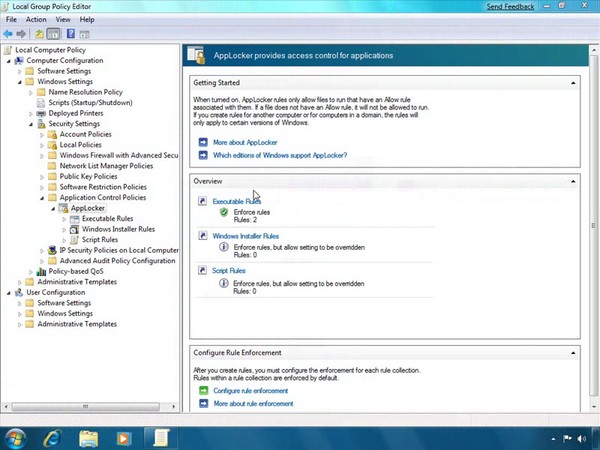
Task: Select Network List Manager Policies in the tree
Action: (x=106, y=166)
